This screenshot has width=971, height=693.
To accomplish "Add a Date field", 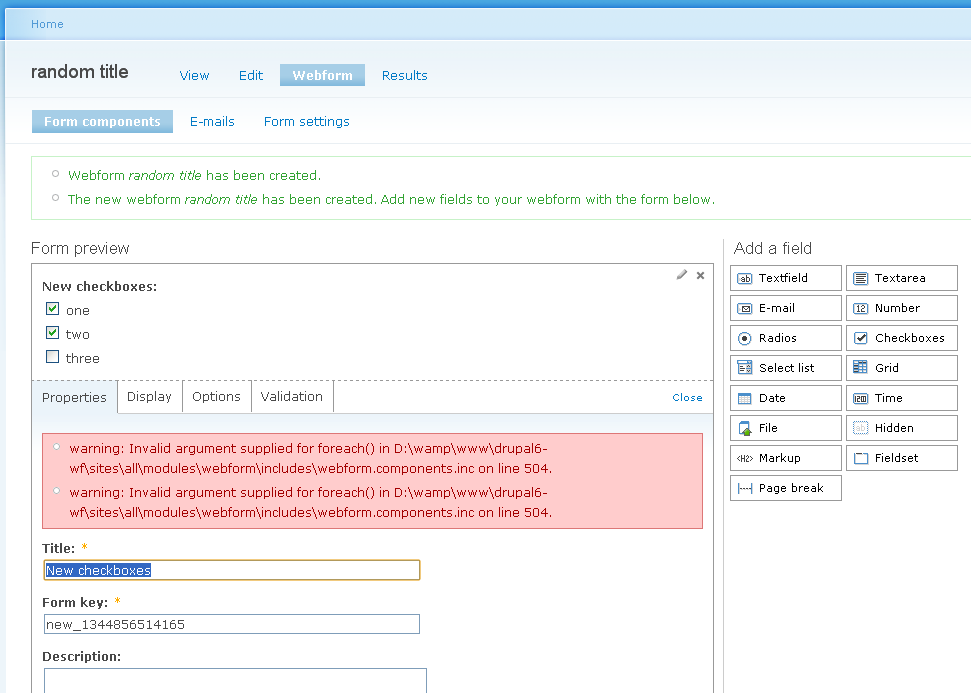I will pyautogui.click(x=785, y=398).
